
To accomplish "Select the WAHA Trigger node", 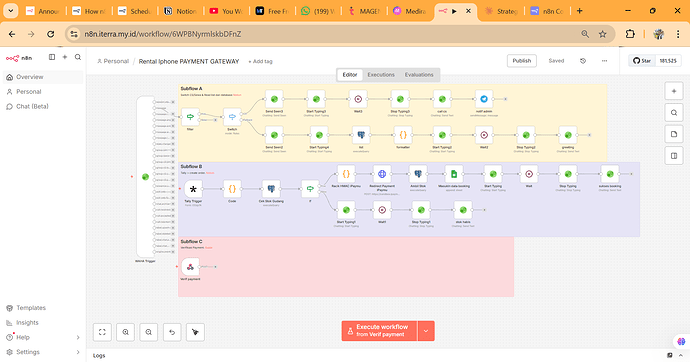I will coord(145,177).
